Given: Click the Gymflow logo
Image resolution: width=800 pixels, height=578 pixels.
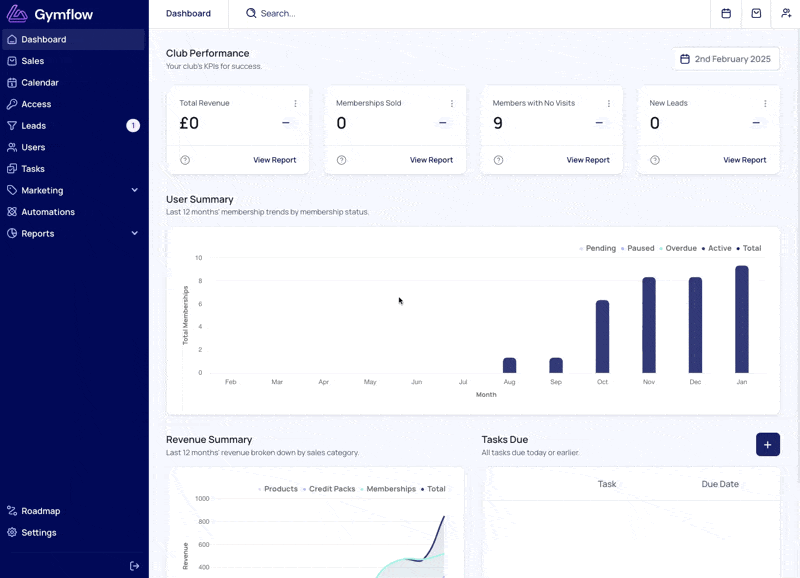Looking at the screenshot, I should click(50, 14).
